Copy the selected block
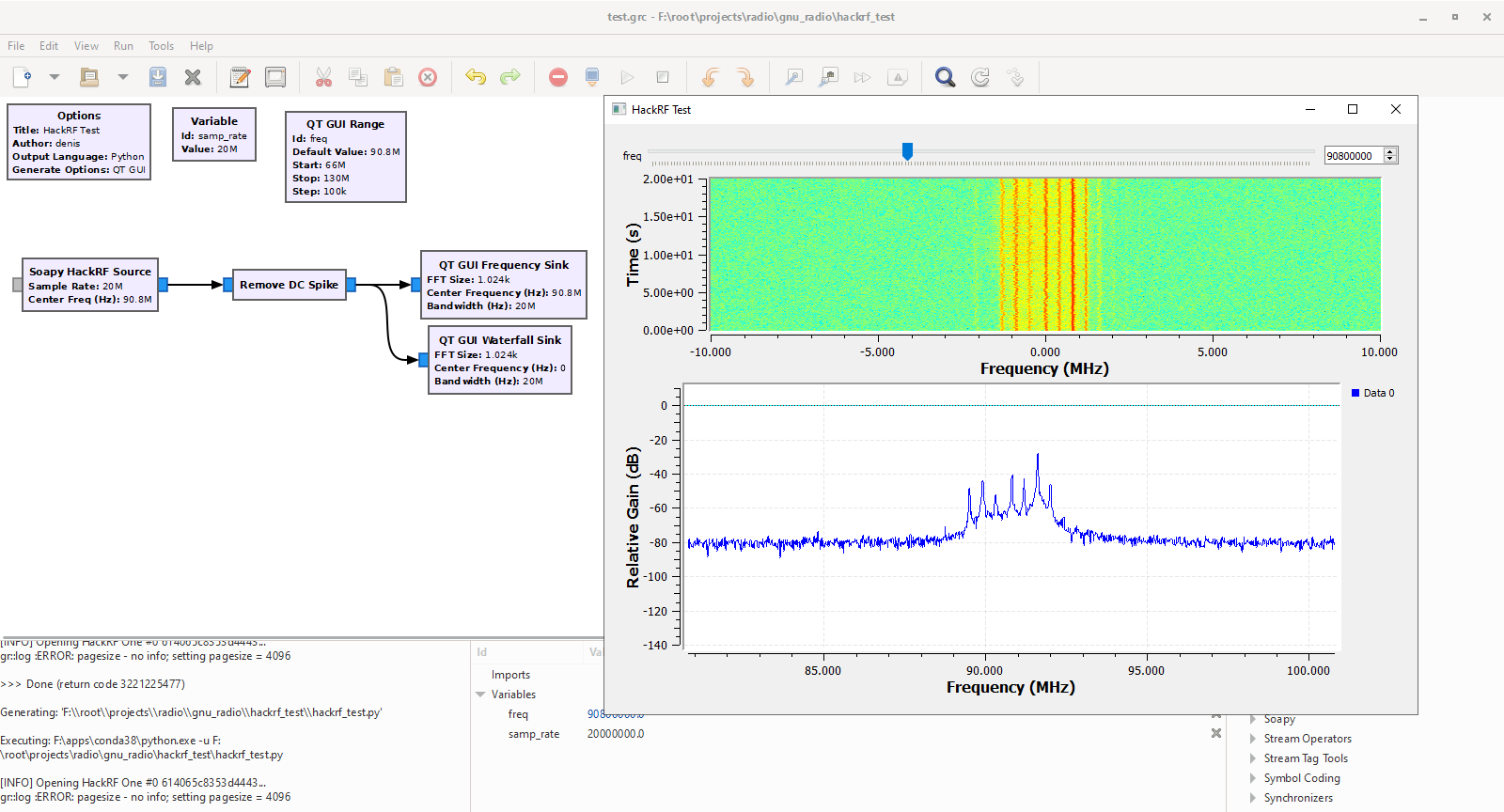Viewport: 1504px width, 812px height. pos(358,77)
